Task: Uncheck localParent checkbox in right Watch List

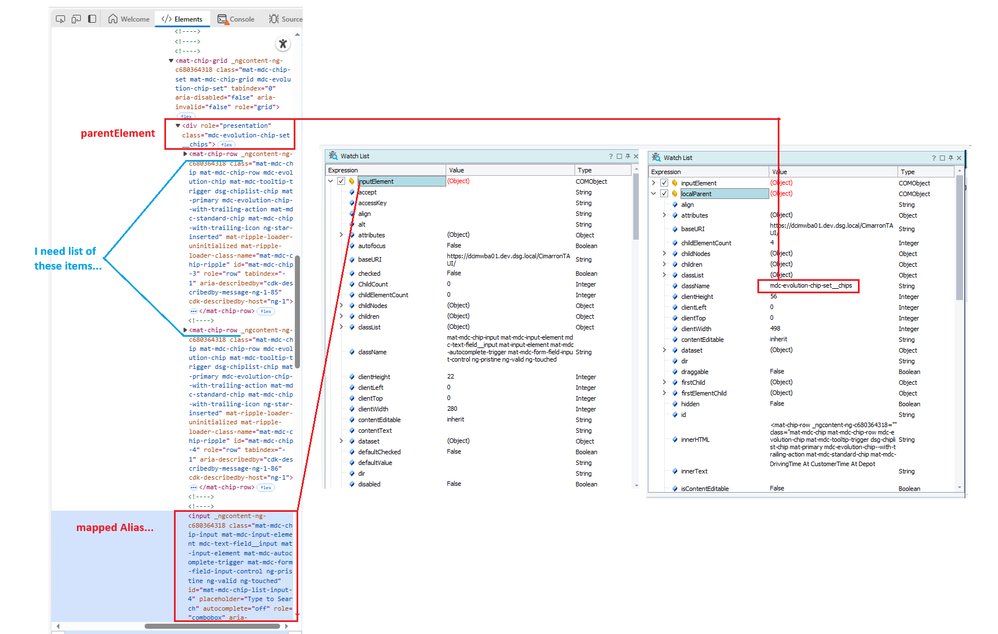Action: [x=663, y=194]
